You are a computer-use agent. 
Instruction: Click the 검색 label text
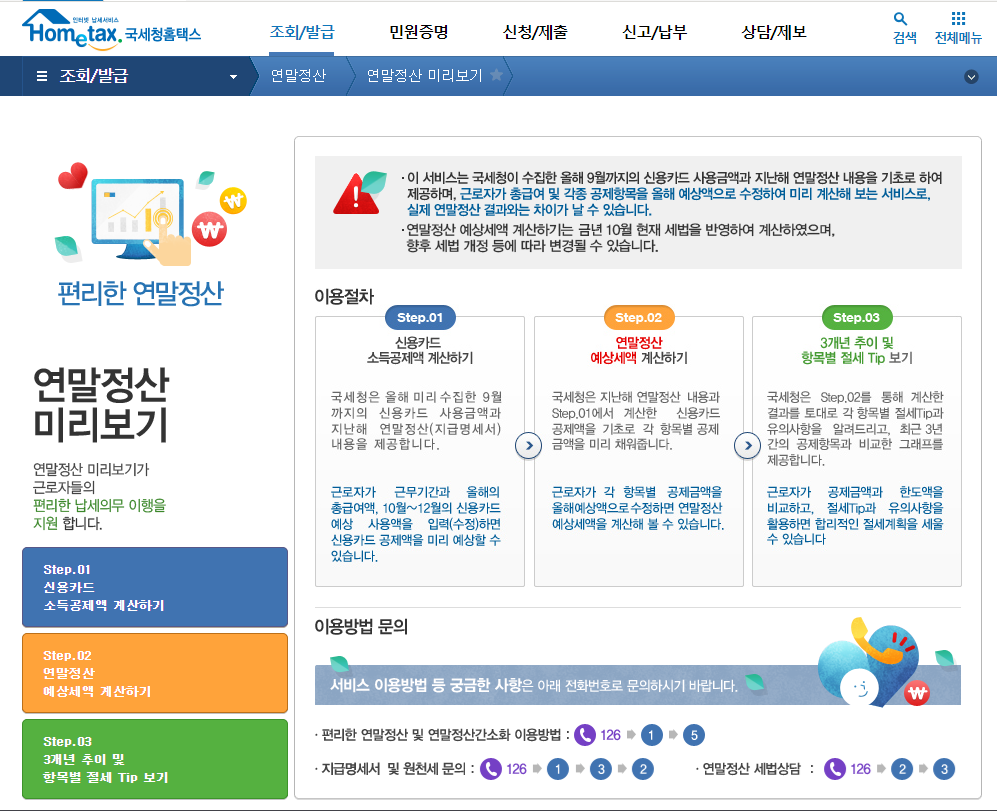[905, 38]
